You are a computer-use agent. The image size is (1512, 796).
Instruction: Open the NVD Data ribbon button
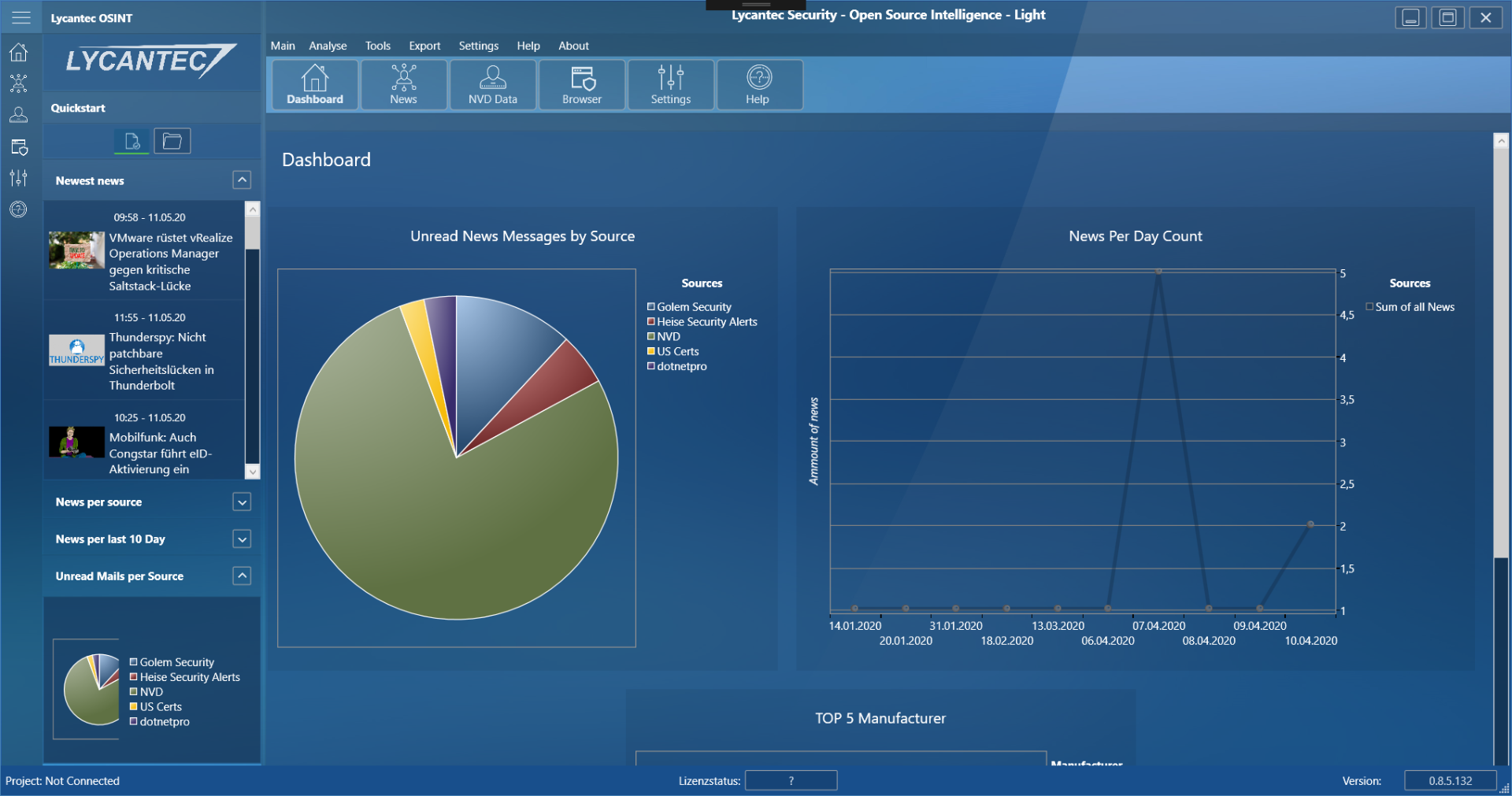pyautogui.click(x=493, y=84)
